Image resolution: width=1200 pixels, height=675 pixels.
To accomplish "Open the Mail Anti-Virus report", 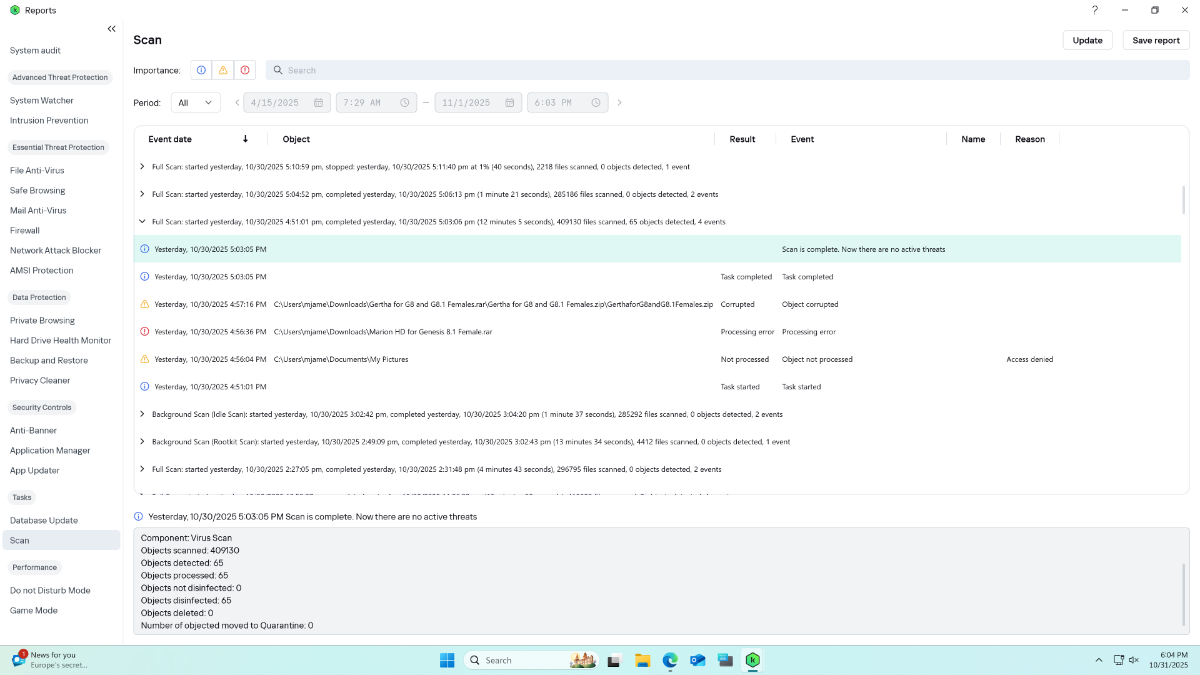I will click(38, 210).
